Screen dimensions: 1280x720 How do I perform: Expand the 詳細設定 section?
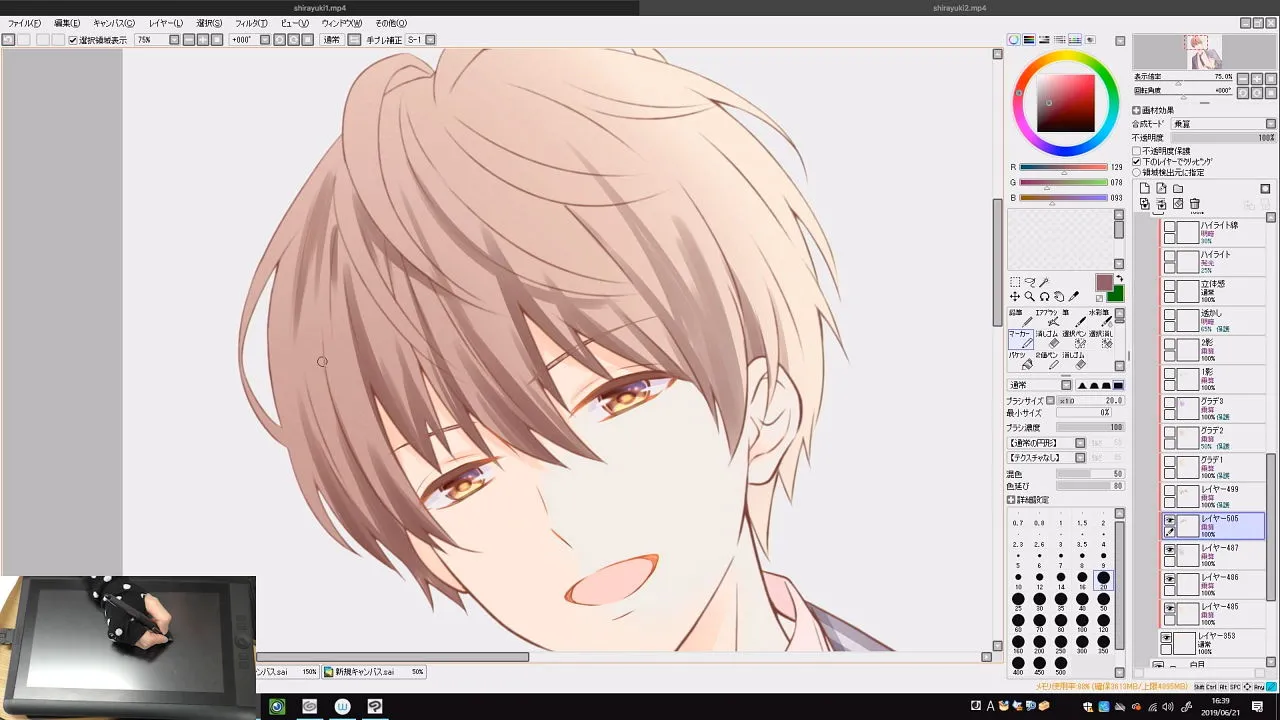[x=1028, y=500]
